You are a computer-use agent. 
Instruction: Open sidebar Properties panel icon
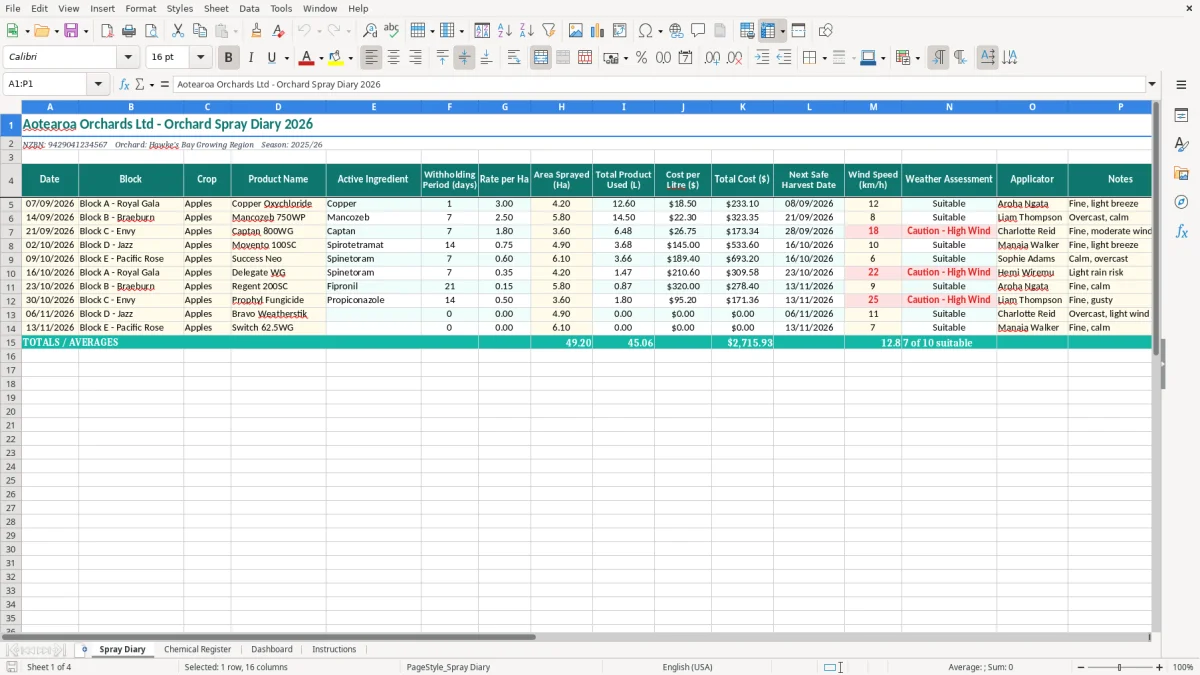1181,116
